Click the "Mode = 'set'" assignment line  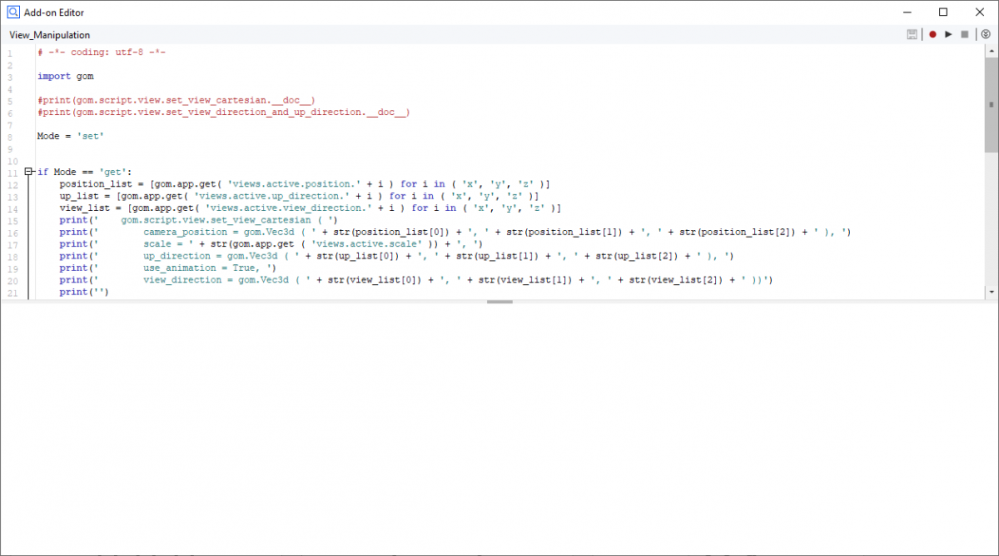pos(70,136)
